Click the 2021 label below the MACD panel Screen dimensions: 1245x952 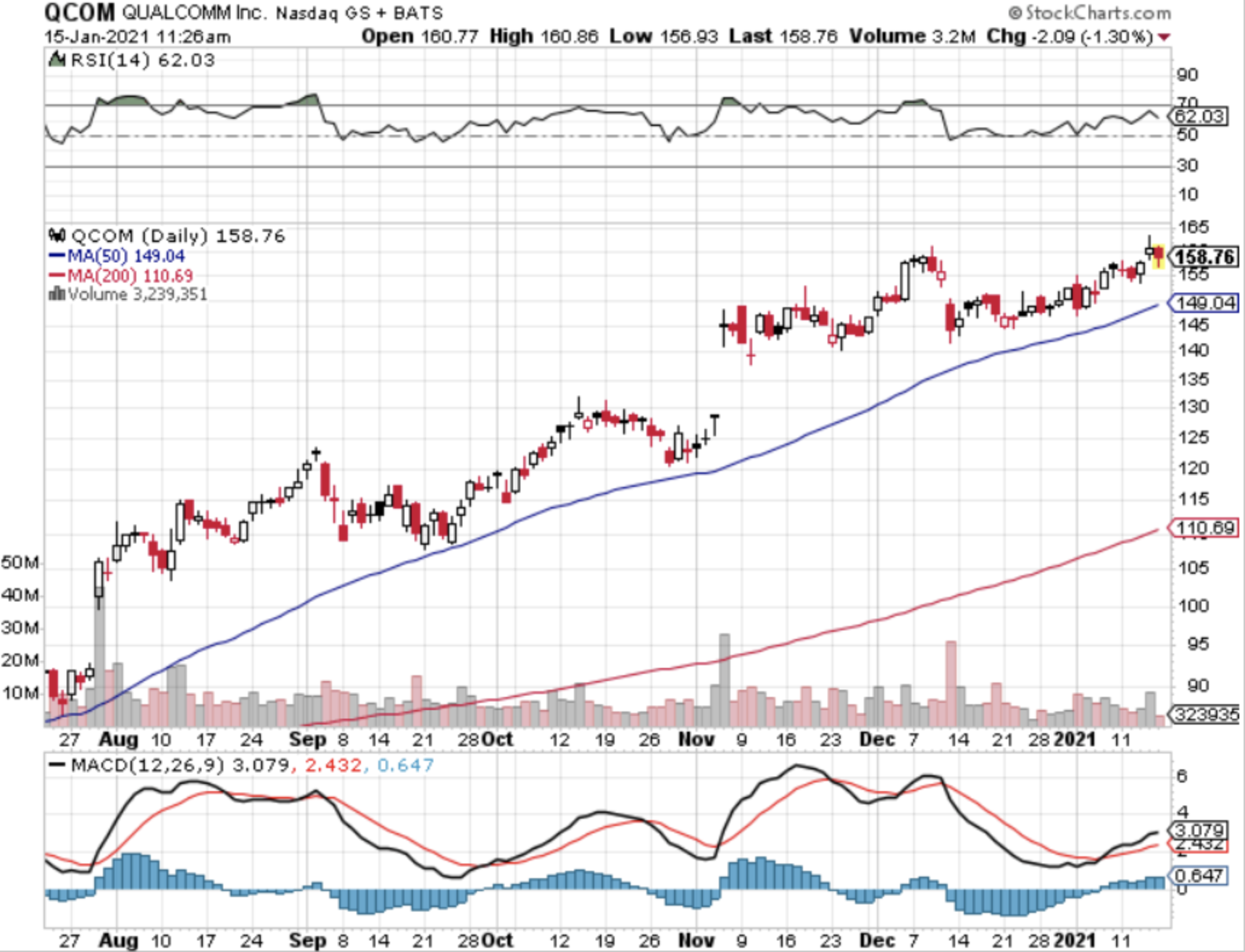(x=1074, y=940)
